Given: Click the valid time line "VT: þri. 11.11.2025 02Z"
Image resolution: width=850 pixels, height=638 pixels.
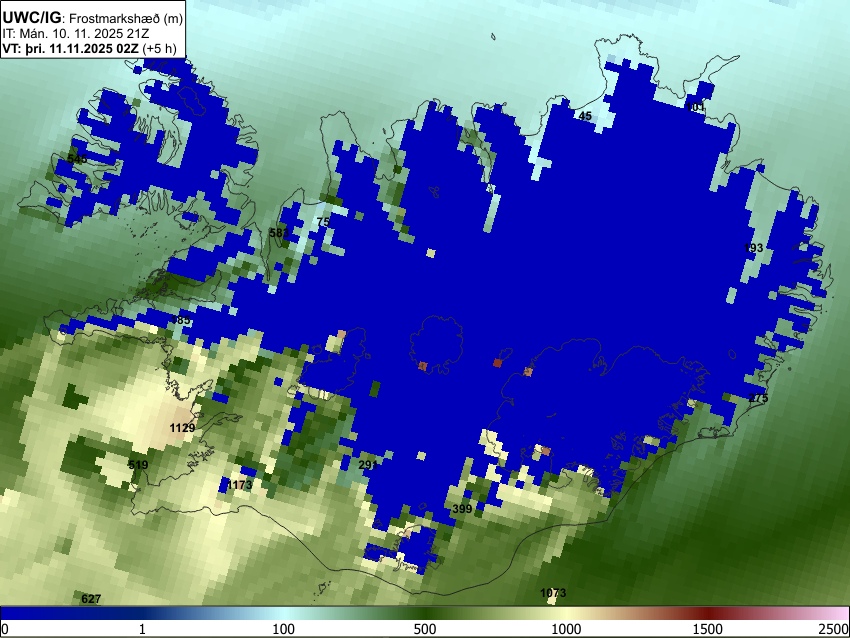Looking at the screenshot, I should tap(71, 48).
